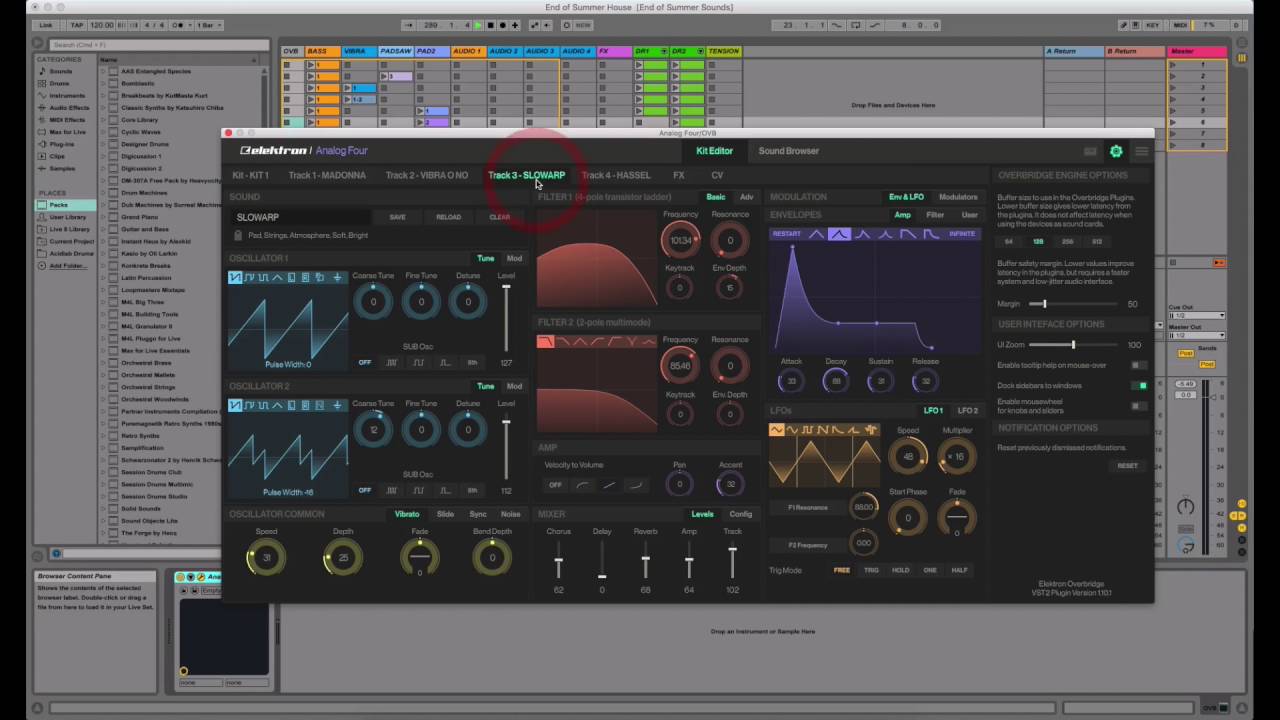
Task: Expand Core Library pack
Action: point(103,120)
